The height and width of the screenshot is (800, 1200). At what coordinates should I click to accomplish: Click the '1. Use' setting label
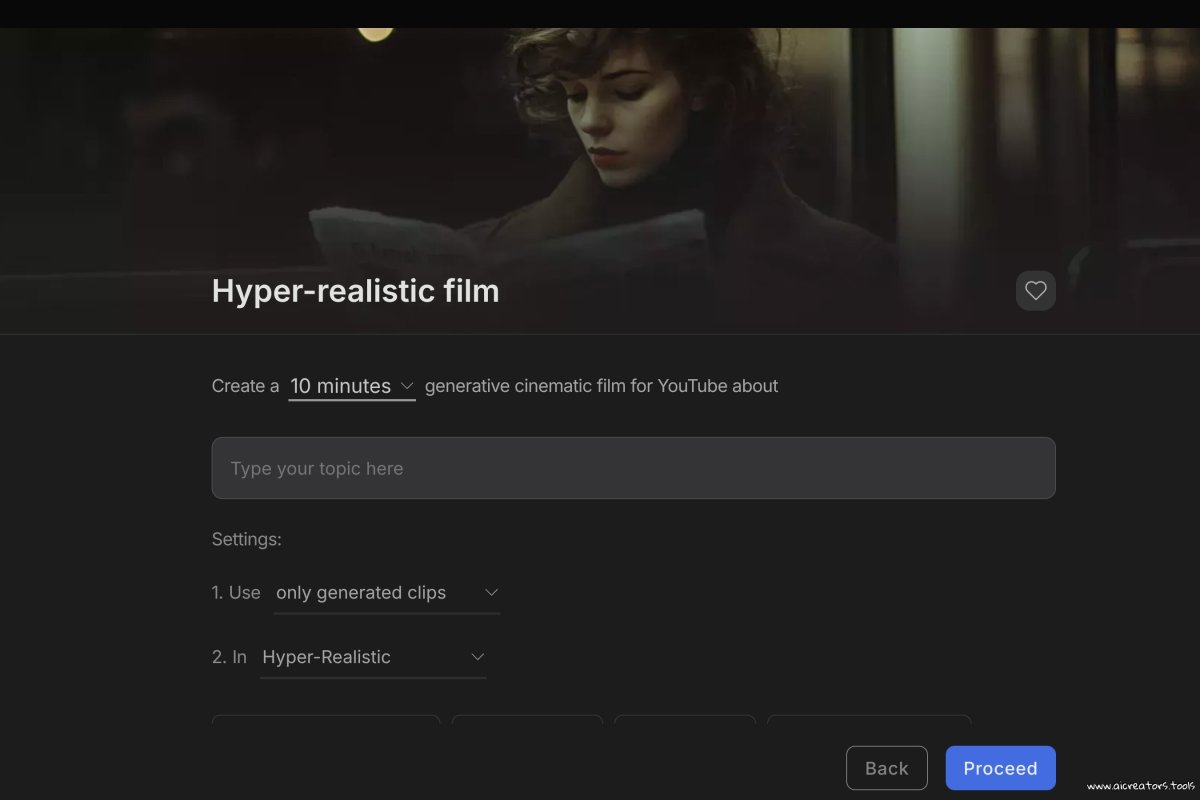point(236,592)
